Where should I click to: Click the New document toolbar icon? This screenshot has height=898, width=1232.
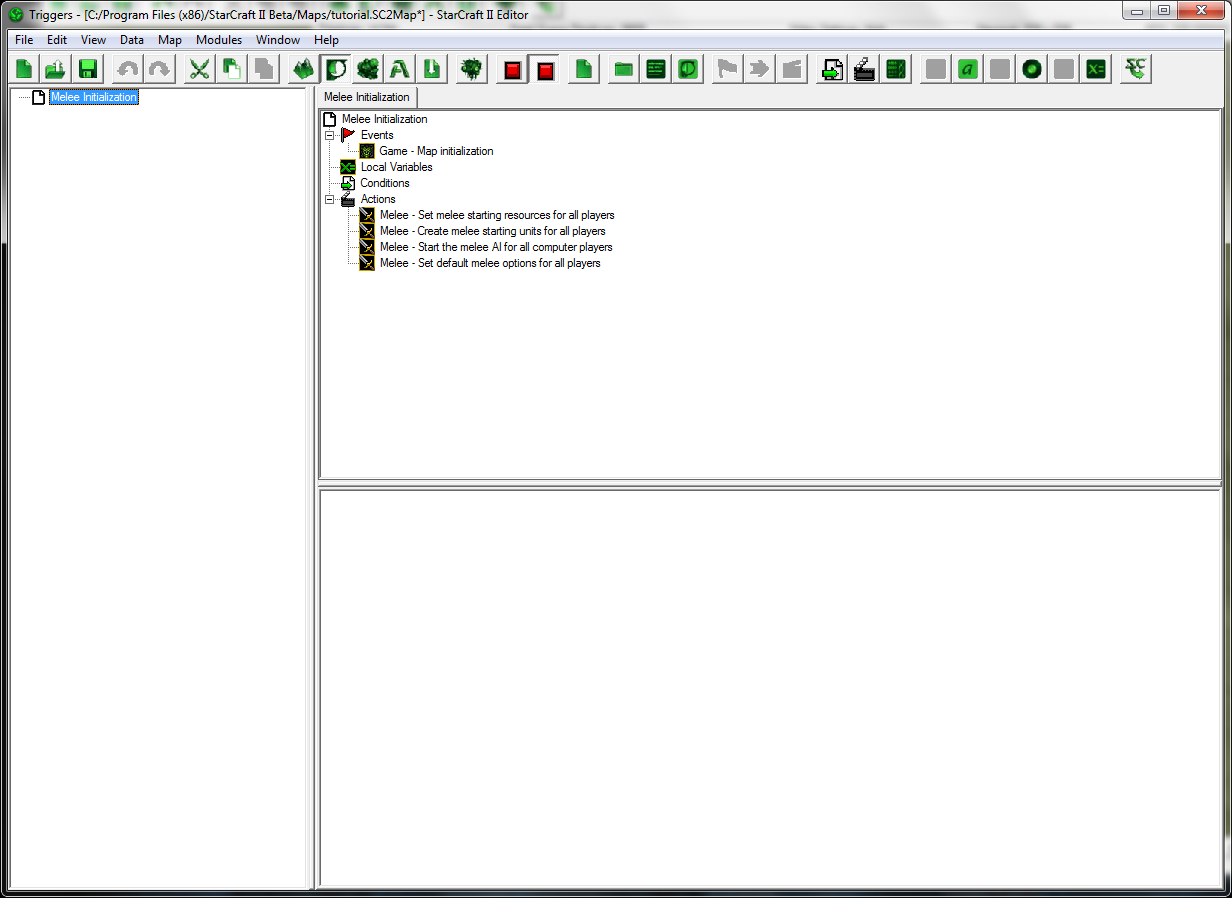[24, 69]
